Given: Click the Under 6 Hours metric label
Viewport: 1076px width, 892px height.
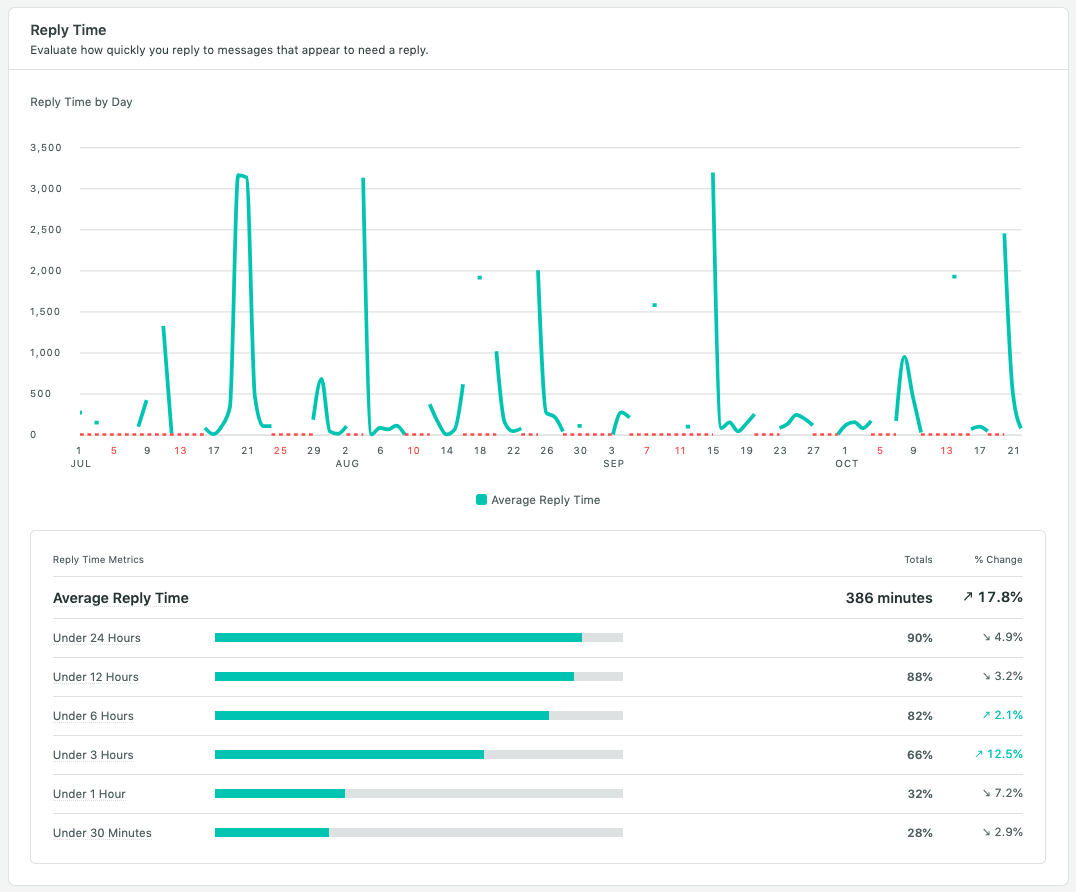Looking at the screenshot, I should (93, 716).
